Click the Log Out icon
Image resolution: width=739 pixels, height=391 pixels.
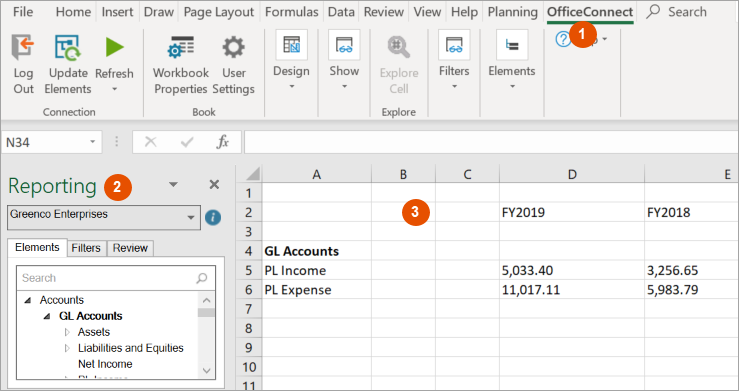(23, 47)
